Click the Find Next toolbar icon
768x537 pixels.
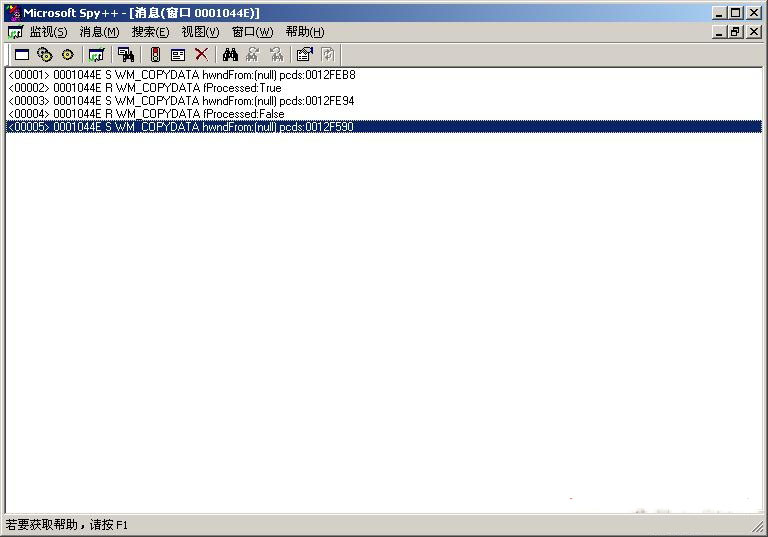click(253, 54)
